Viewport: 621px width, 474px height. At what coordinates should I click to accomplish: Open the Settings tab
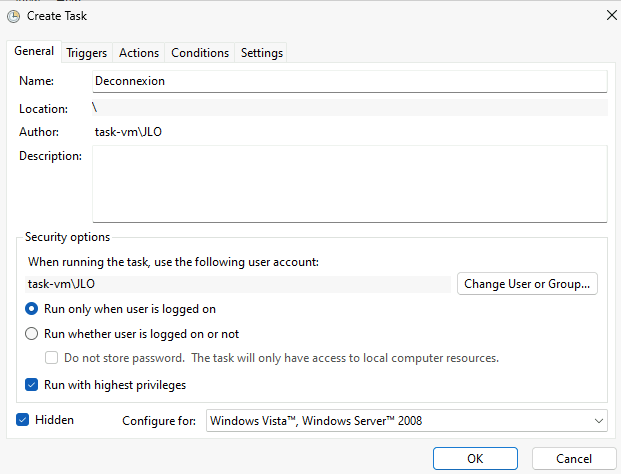tap(262, 53)
